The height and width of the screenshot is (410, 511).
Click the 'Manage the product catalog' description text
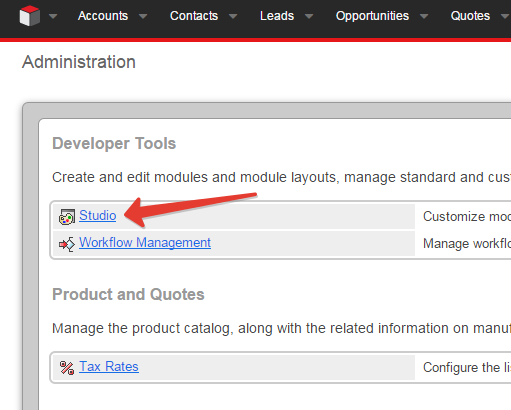(281, 328)
